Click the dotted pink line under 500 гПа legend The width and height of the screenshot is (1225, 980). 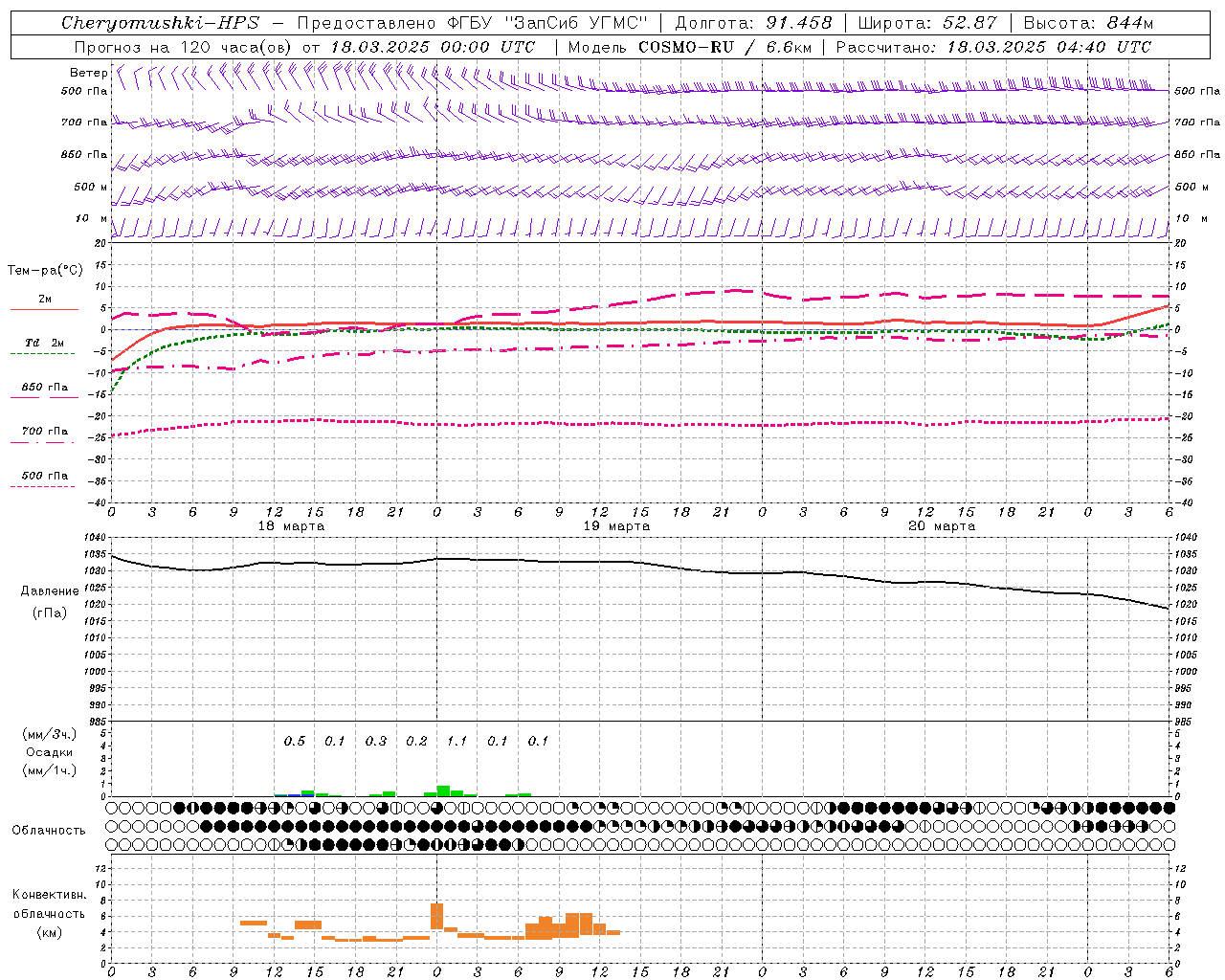(42, 487)
